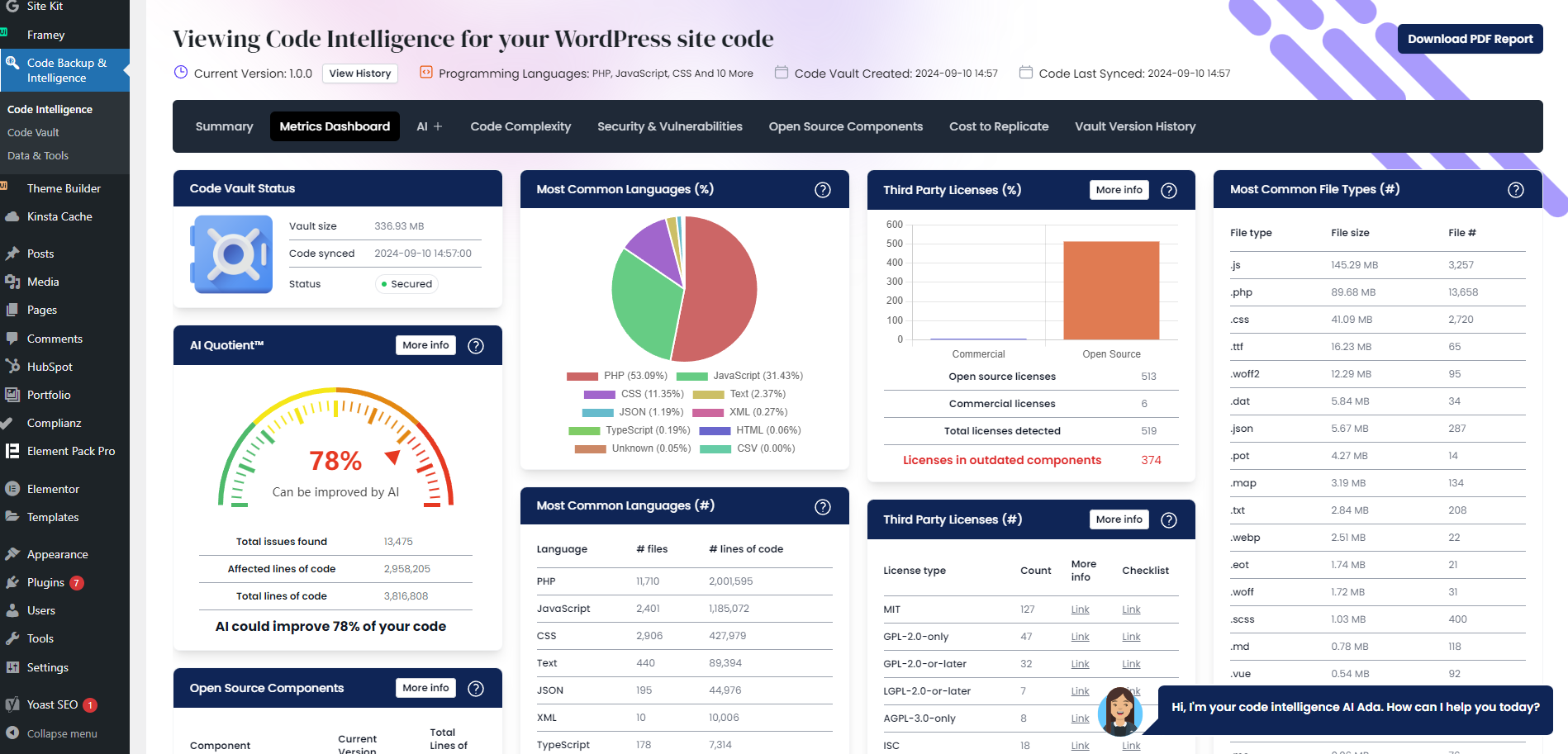Select the Metrics Dashboard tab

[335, 126]
